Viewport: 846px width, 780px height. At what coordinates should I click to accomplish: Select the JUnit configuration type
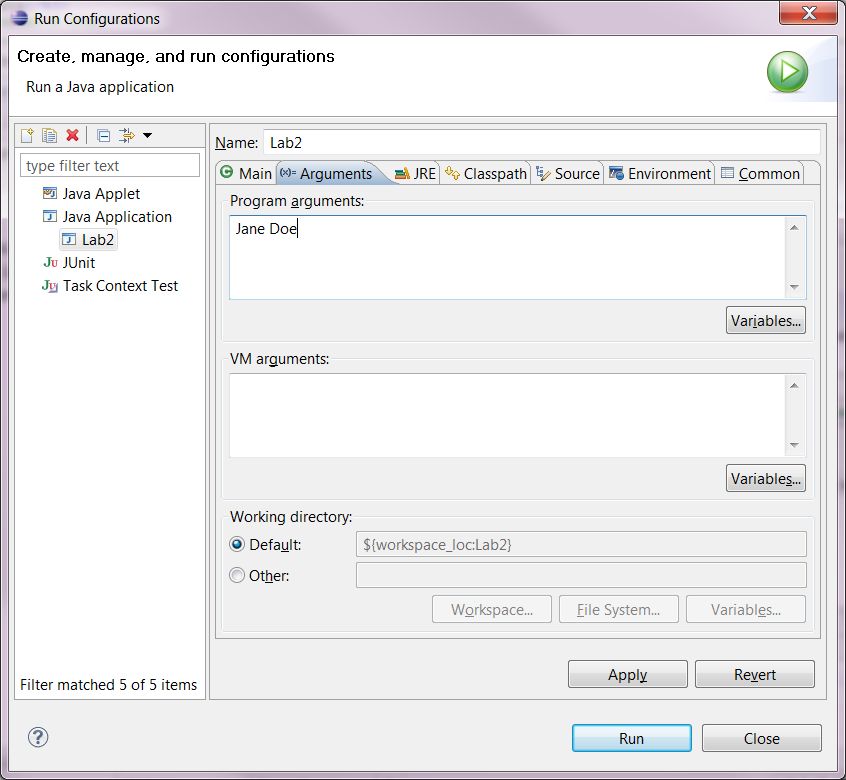[69, 262]
